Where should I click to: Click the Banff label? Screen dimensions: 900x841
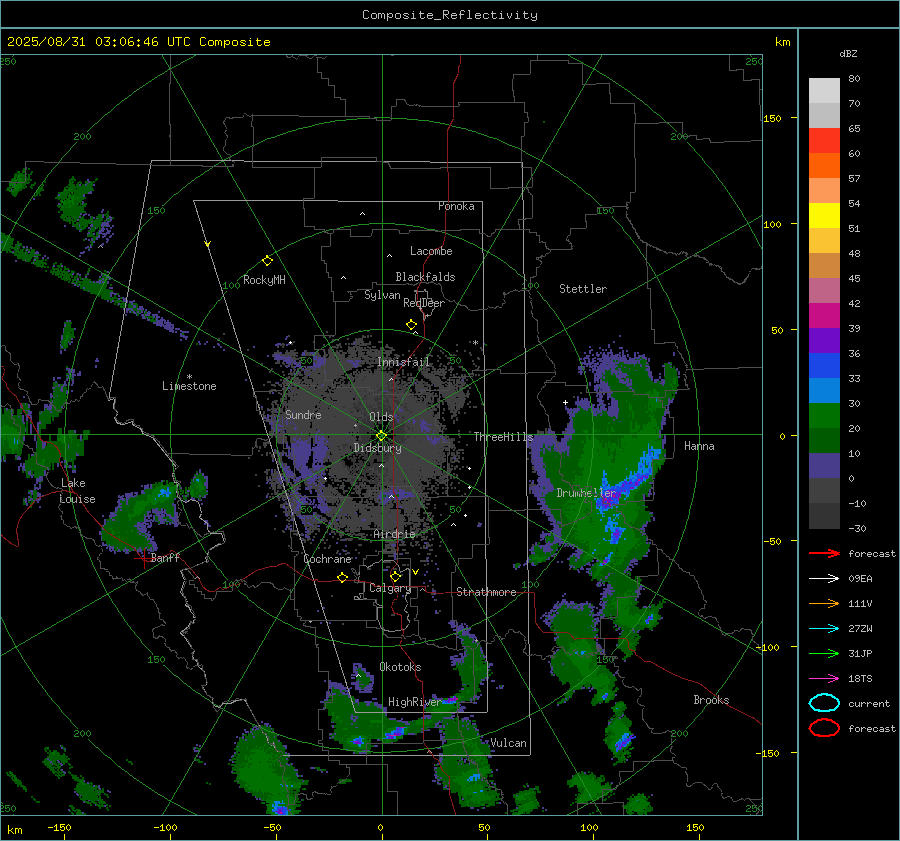click(165, 557)
